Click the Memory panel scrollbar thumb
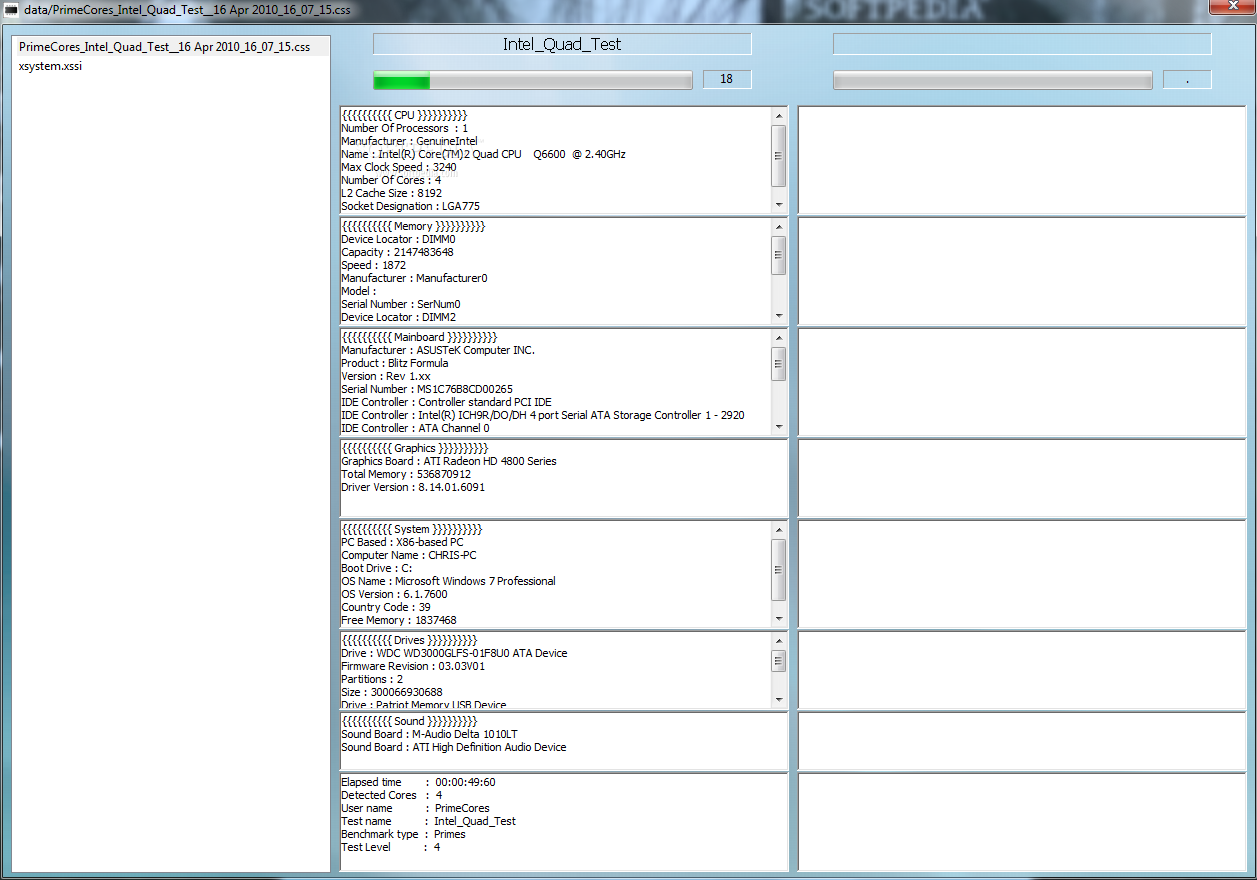Viewport: 1257px width, 880px height. click(x=779, y=255)
